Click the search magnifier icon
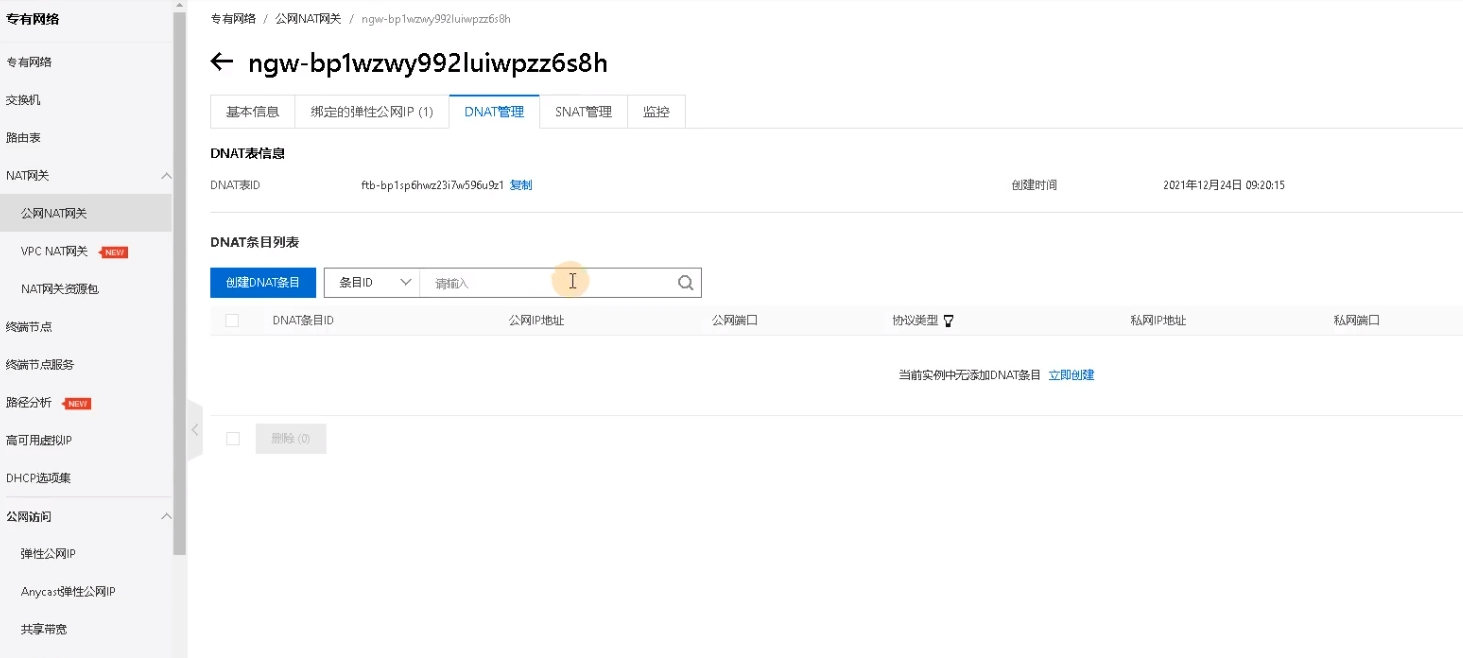Image resolution: width=1463 pixels, height=658 pixels. [x=685, y=282]
